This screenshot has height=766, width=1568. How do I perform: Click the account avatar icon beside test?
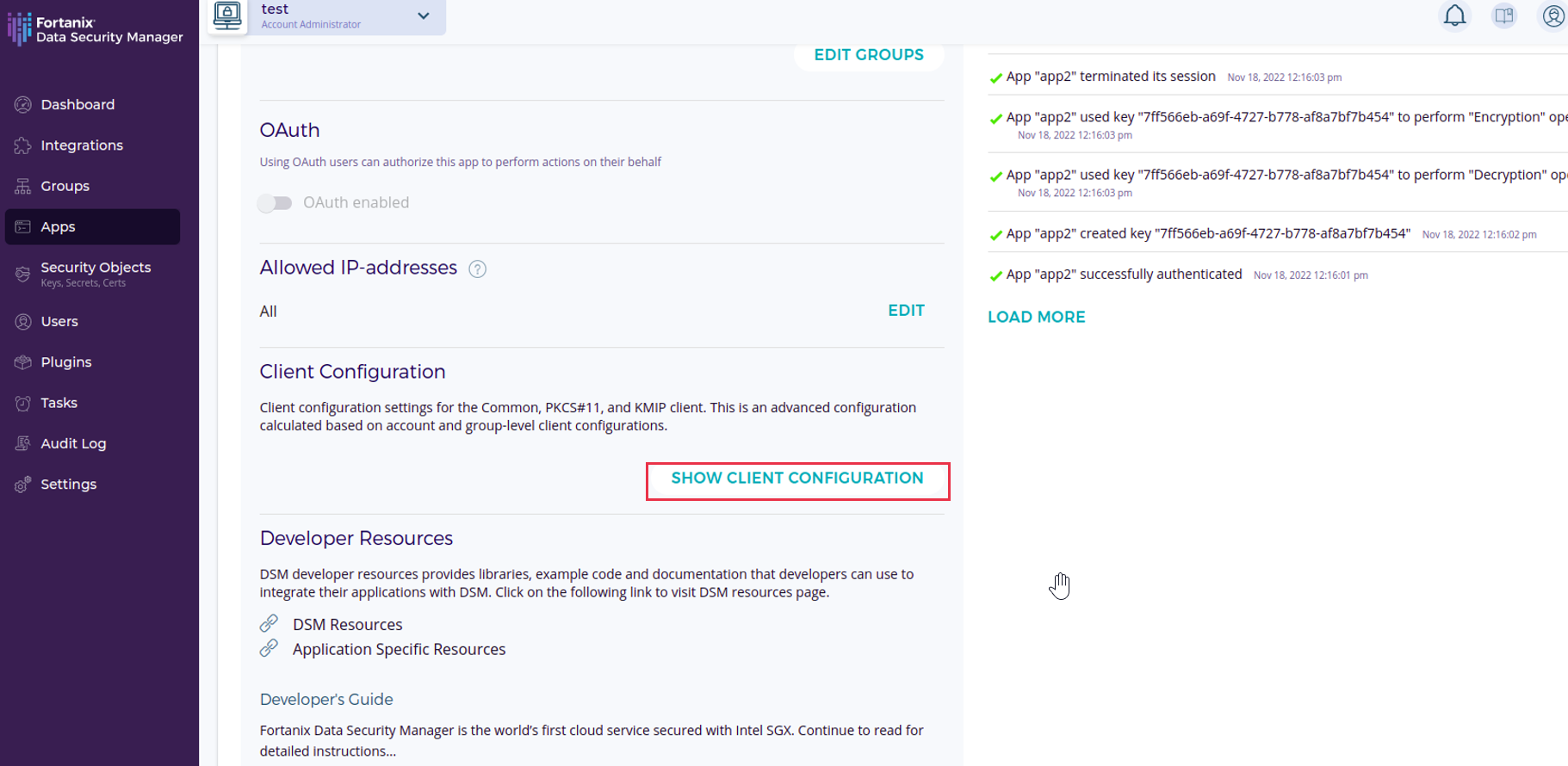coord(228,15)
